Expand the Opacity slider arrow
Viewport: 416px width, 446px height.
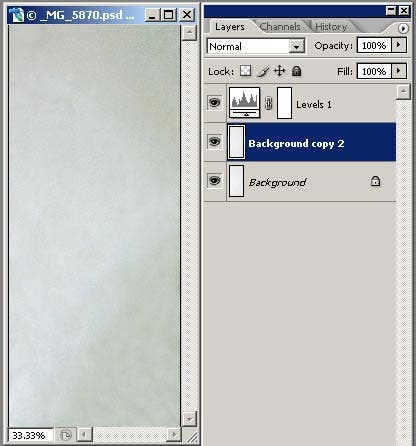[399, 45]
